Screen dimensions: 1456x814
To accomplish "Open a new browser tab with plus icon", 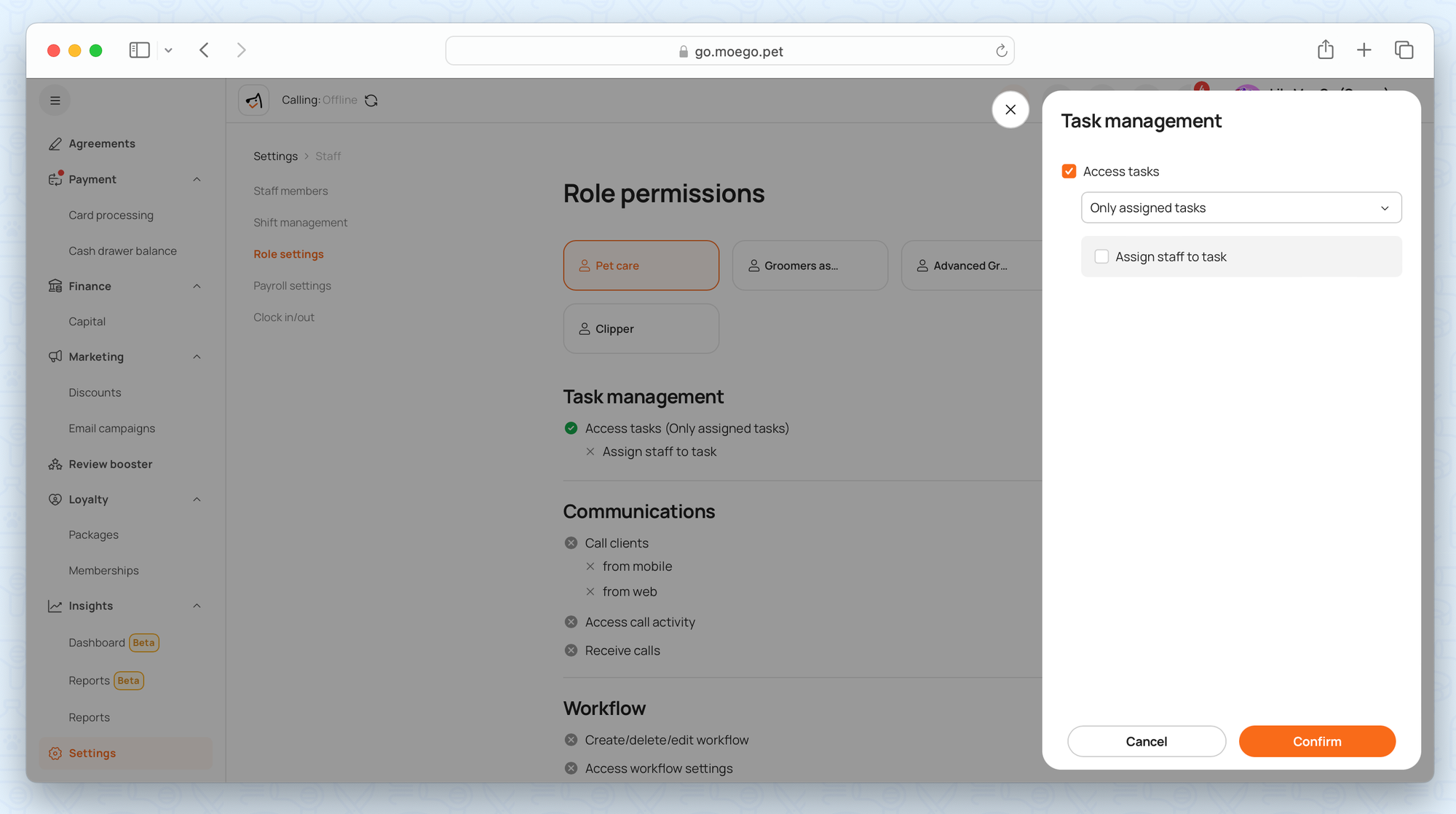I will (x=1364, y=50).
